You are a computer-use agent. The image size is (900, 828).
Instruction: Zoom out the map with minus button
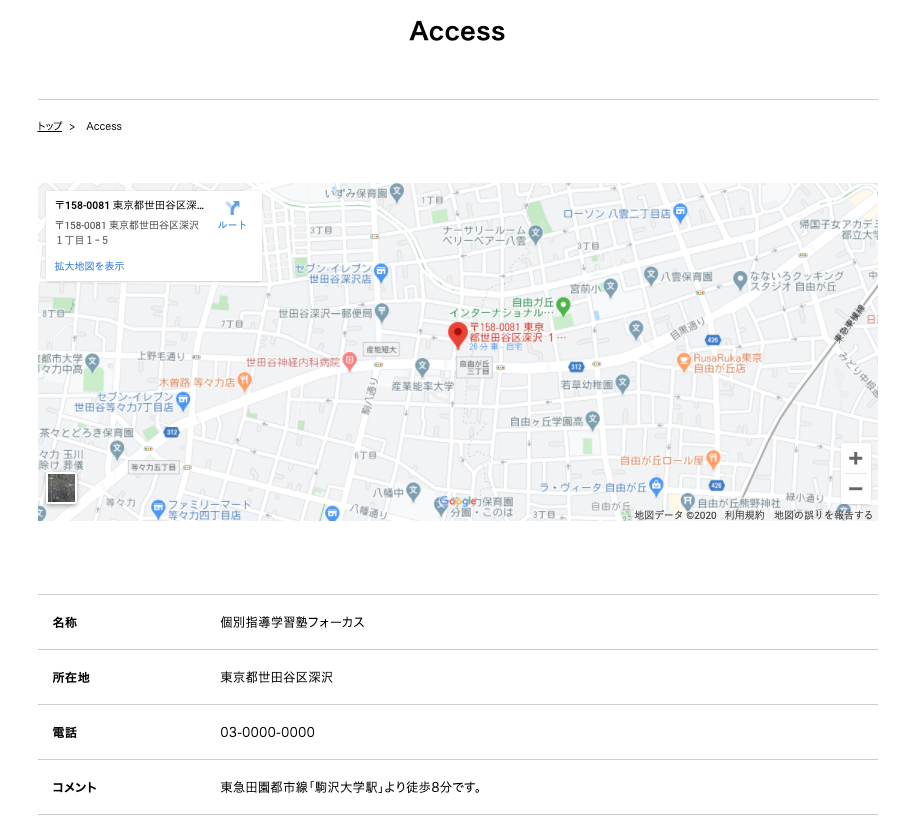(x=855, y=489)
